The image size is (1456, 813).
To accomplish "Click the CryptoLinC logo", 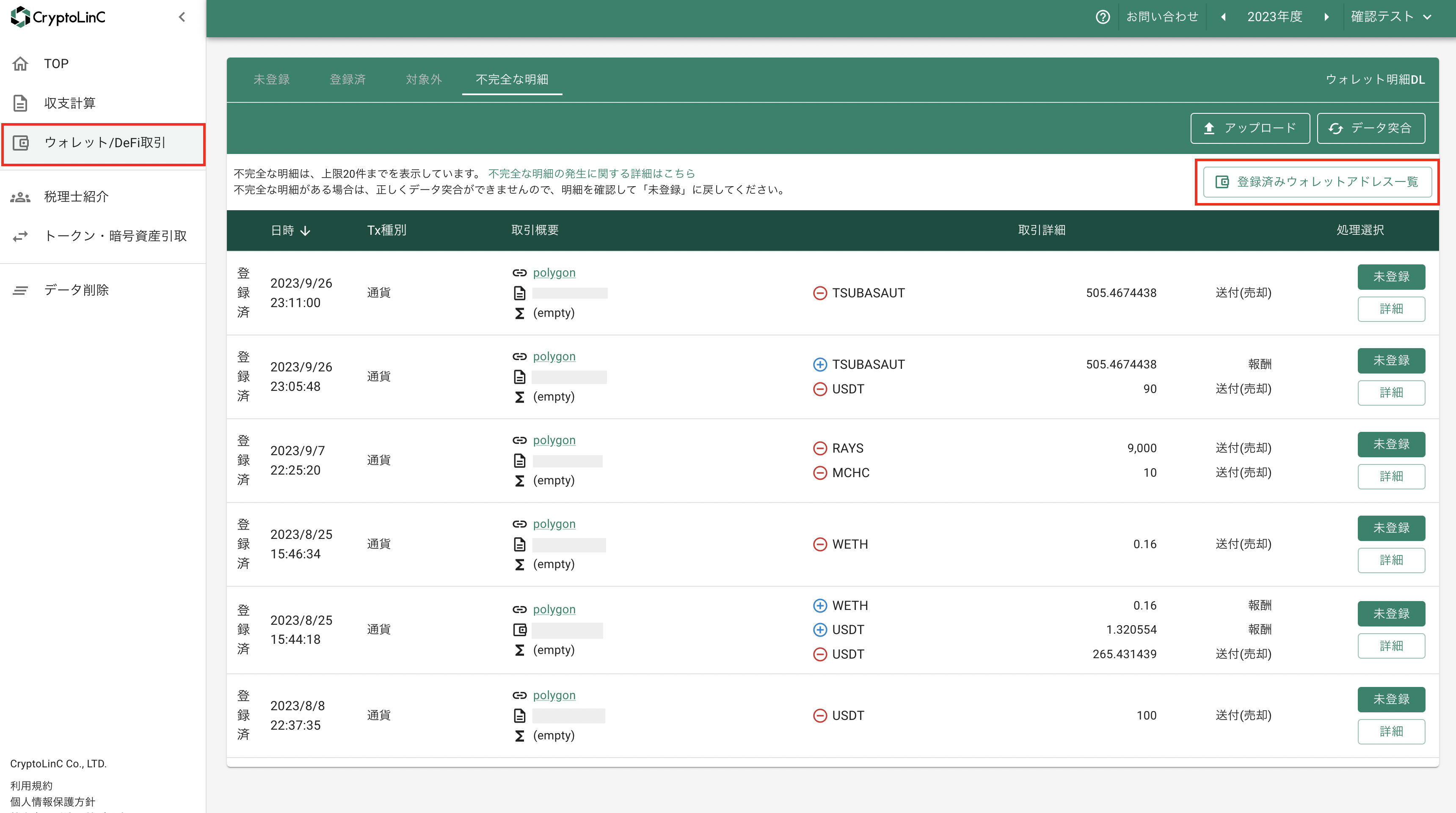I will click(x=58, y=17).
